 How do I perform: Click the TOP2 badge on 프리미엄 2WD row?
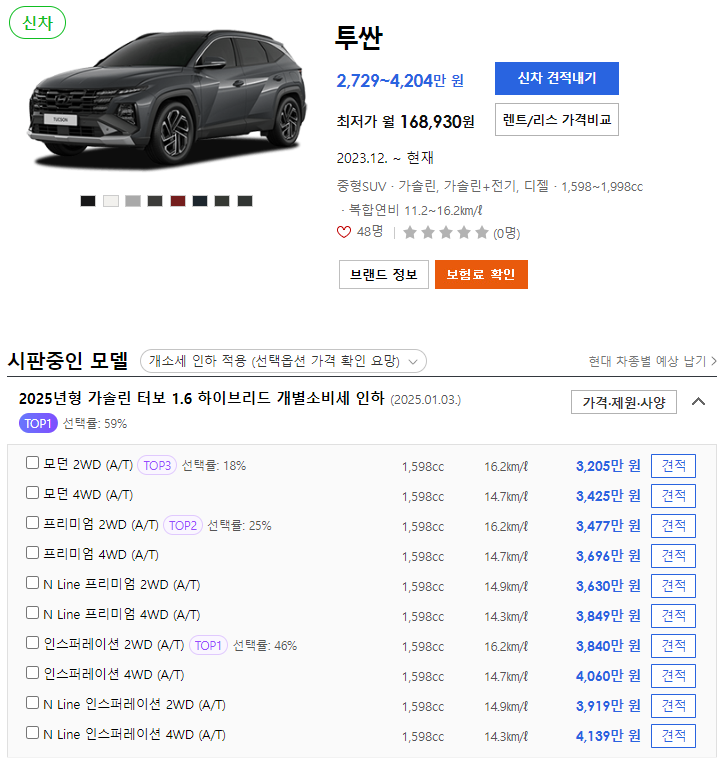(183, 525)
